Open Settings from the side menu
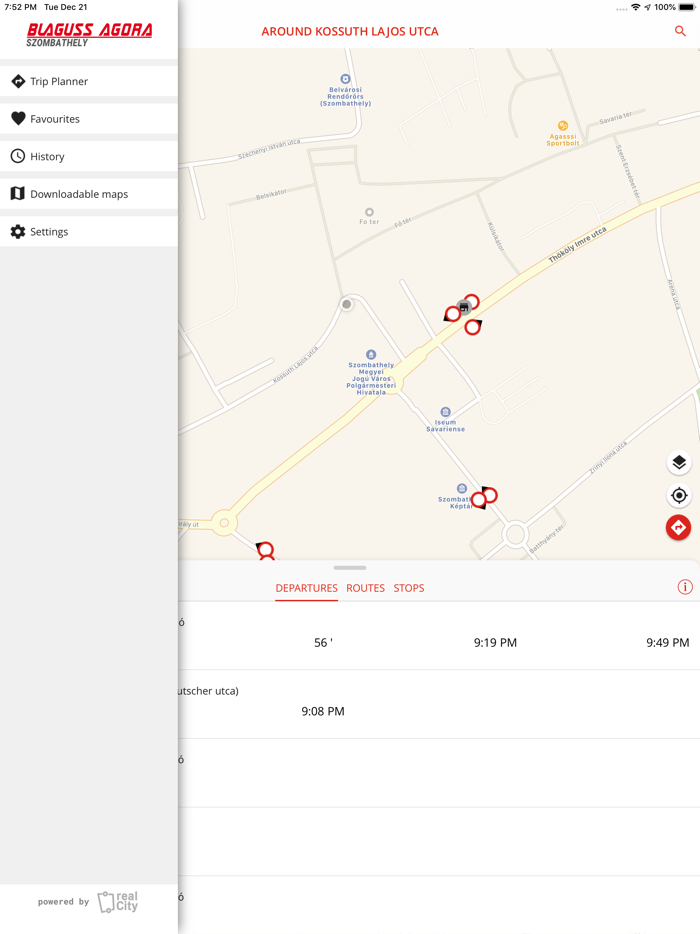 pyautogui.click(x=89, y=231)
